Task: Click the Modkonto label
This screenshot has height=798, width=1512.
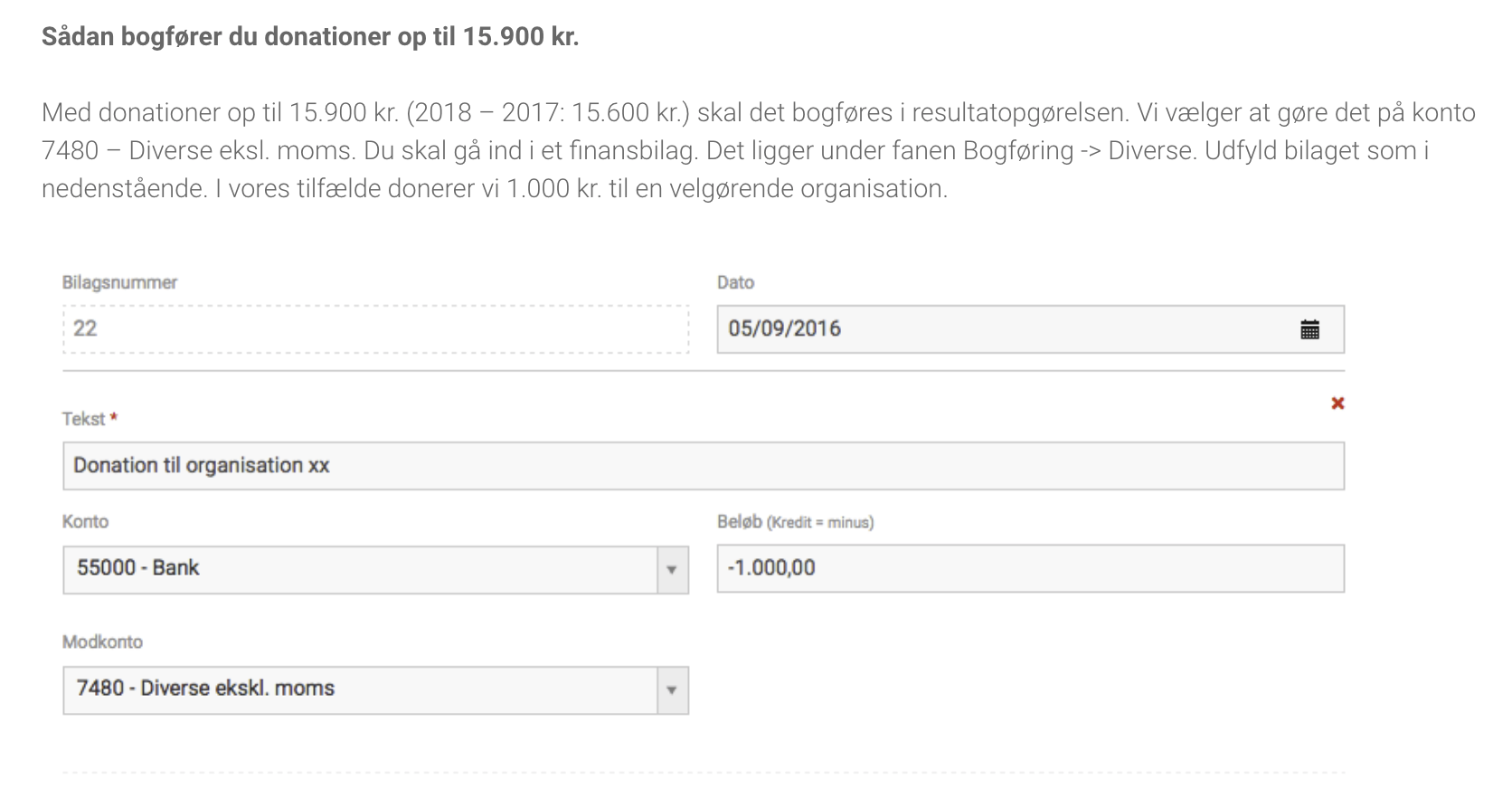Action: [x=102, y=641]
